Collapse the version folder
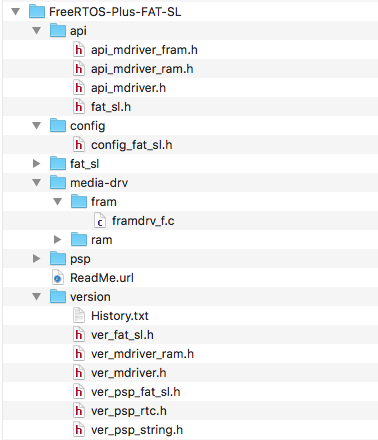This screenshot has width=378, height=440. coord(37,297)
